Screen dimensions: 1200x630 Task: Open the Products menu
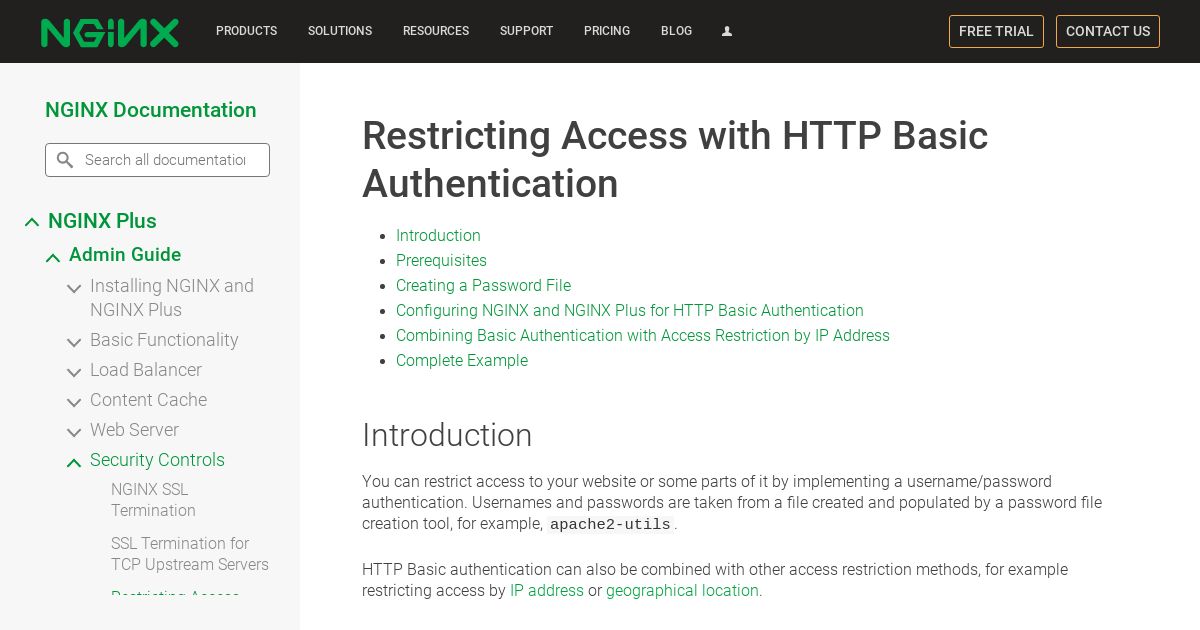[246, 31]
